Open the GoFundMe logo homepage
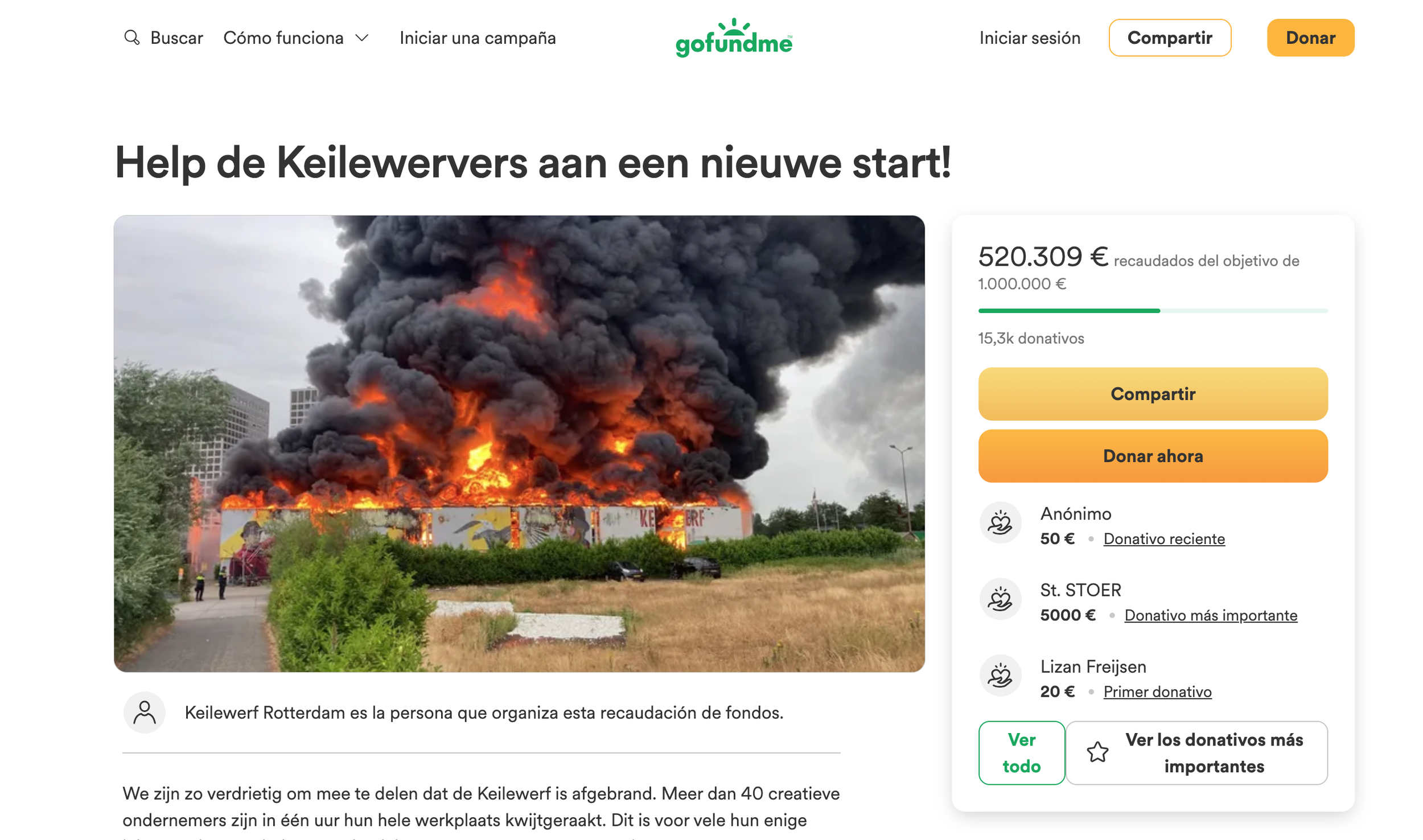This screenshot has height=840, width=1423. 734,38
